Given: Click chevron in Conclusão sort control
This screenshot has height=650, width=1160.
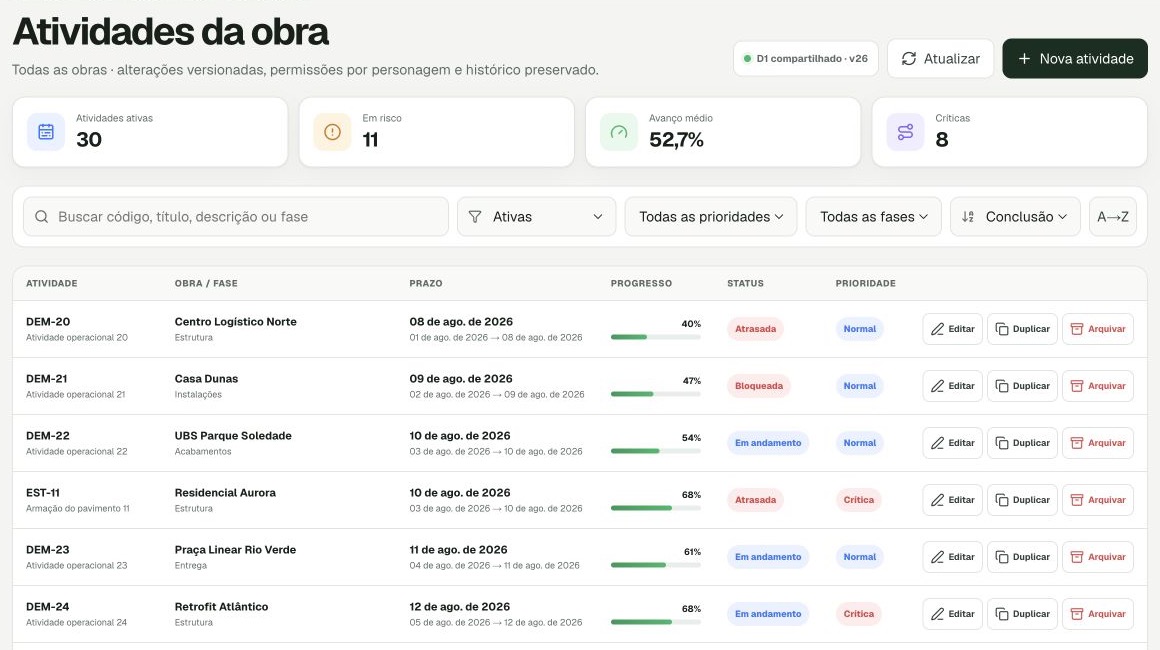Looking at the screenshot, I should 1062,217.
